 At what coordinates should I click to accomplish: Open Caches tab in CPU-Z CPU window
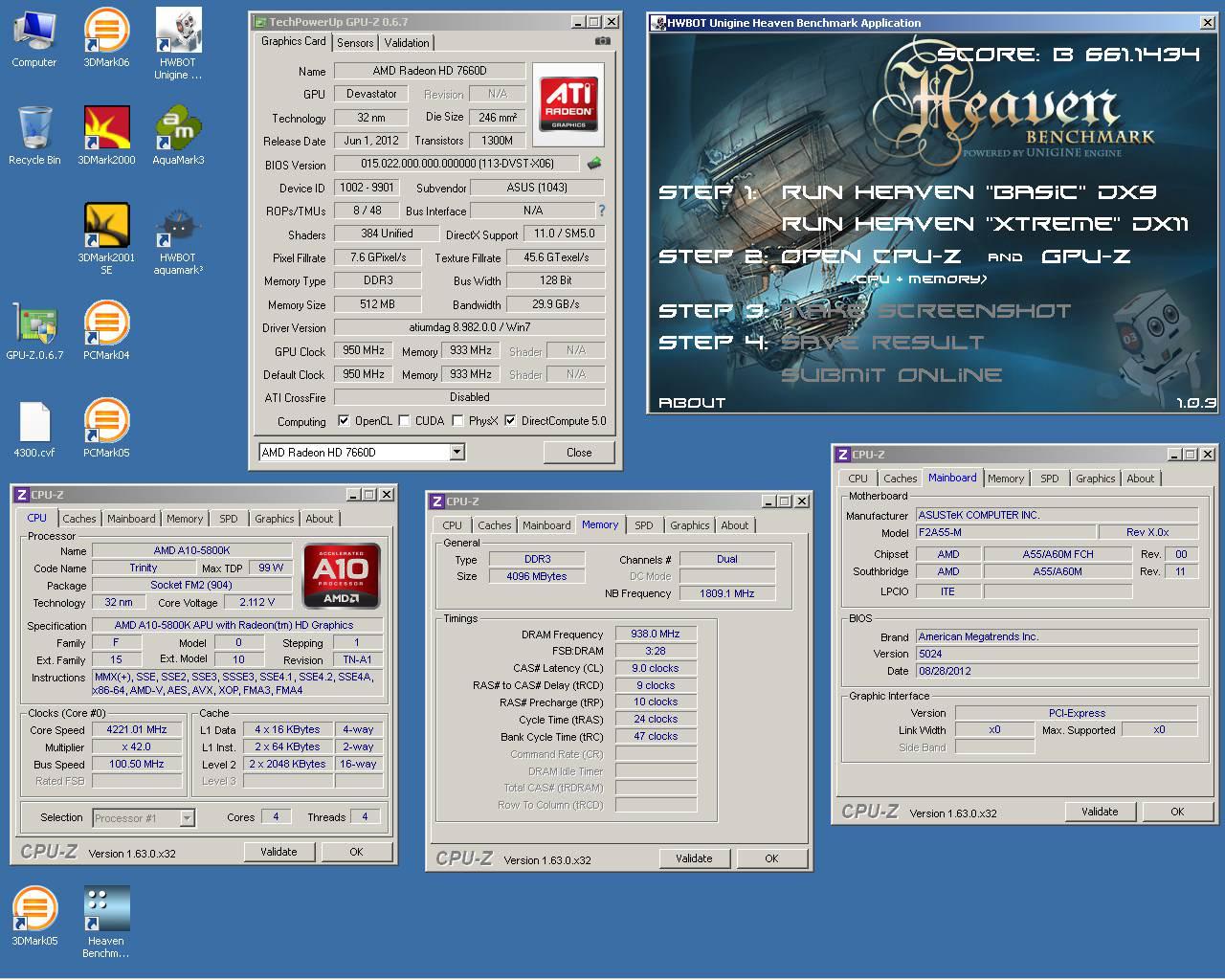point(79,519)
